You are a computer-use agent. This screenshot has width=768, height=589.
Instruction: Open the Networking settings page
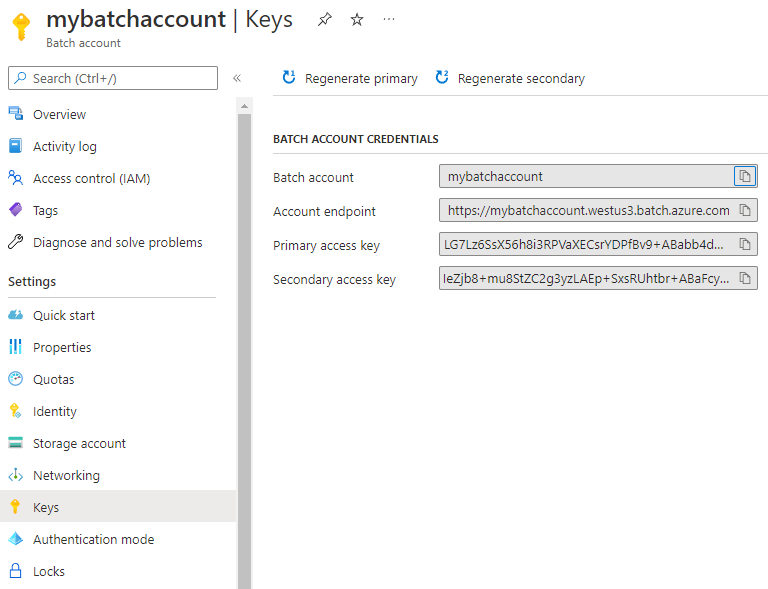[x=66, y=475]
